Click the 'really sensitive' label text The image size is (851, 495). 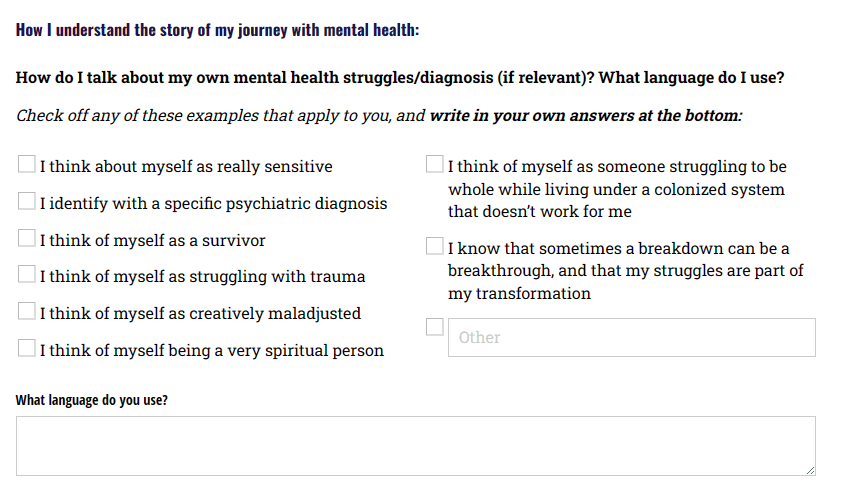tap(186, 167)
